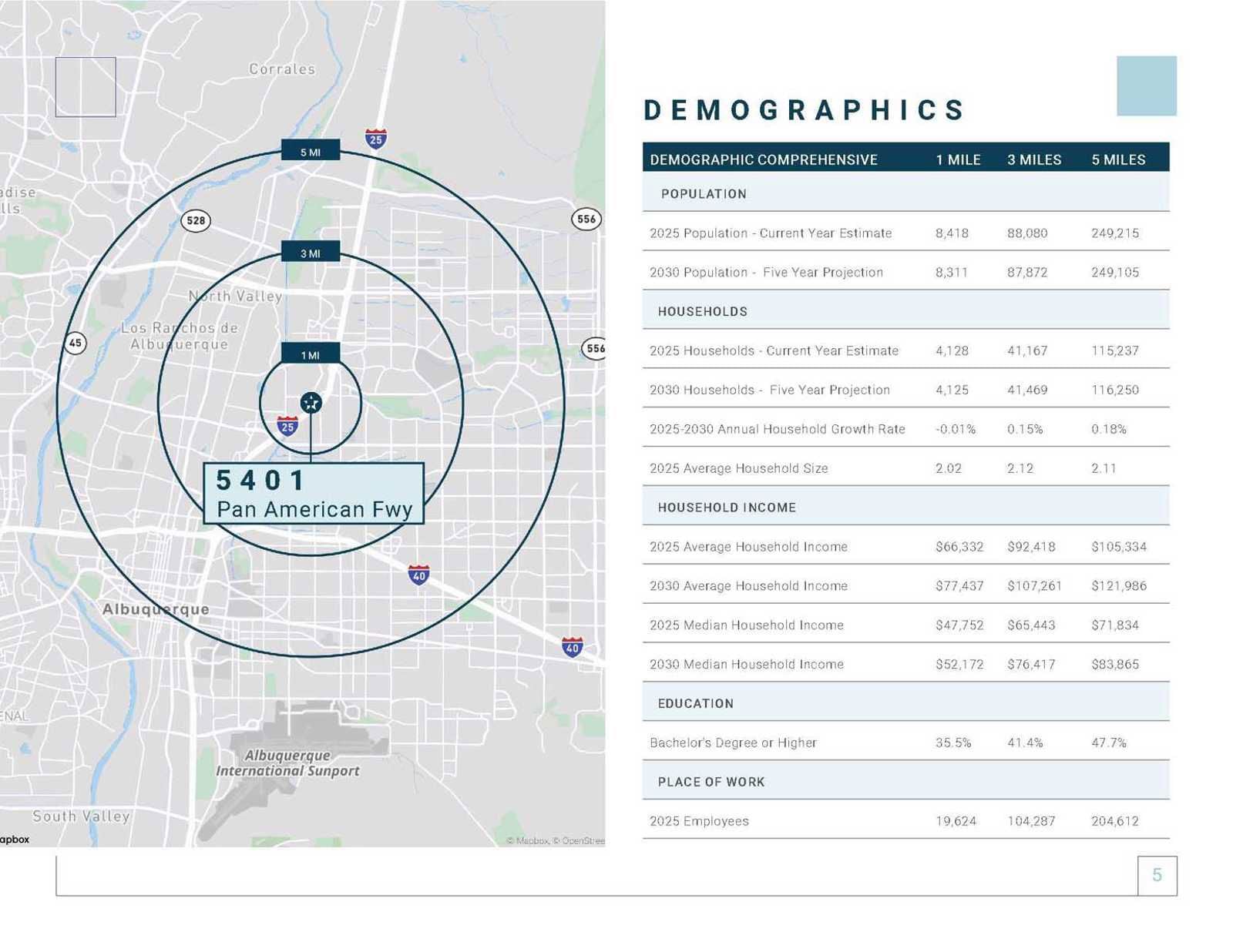The height and width of the screenshot is (952, 1233).
Task: Click the Corrales map label
Action: pos(282,69)
